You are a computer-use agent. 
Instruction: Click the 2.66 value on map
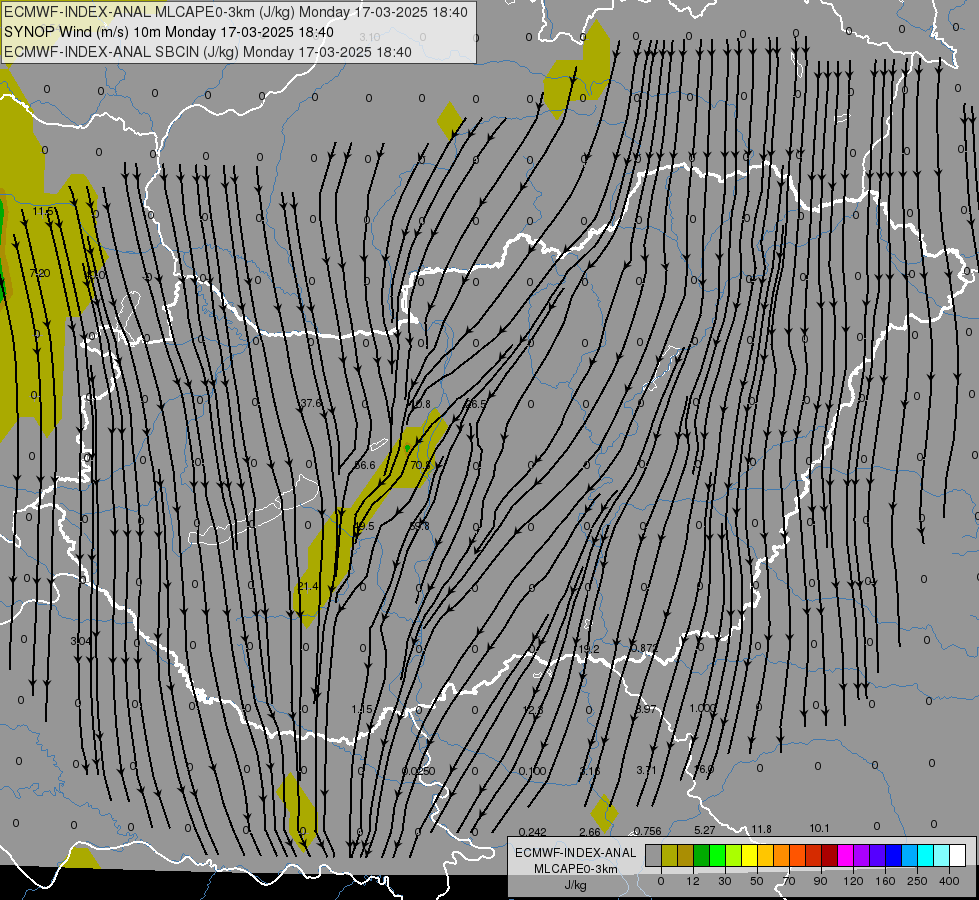click(589, 832)
